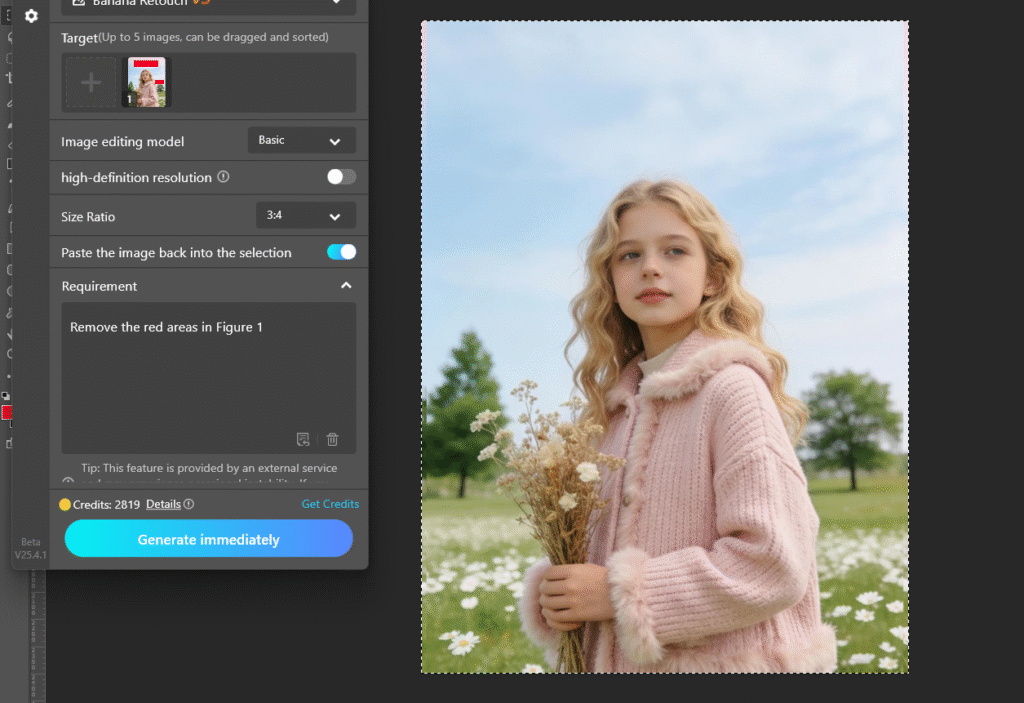Open the Get Credits link

pos(330,503)
